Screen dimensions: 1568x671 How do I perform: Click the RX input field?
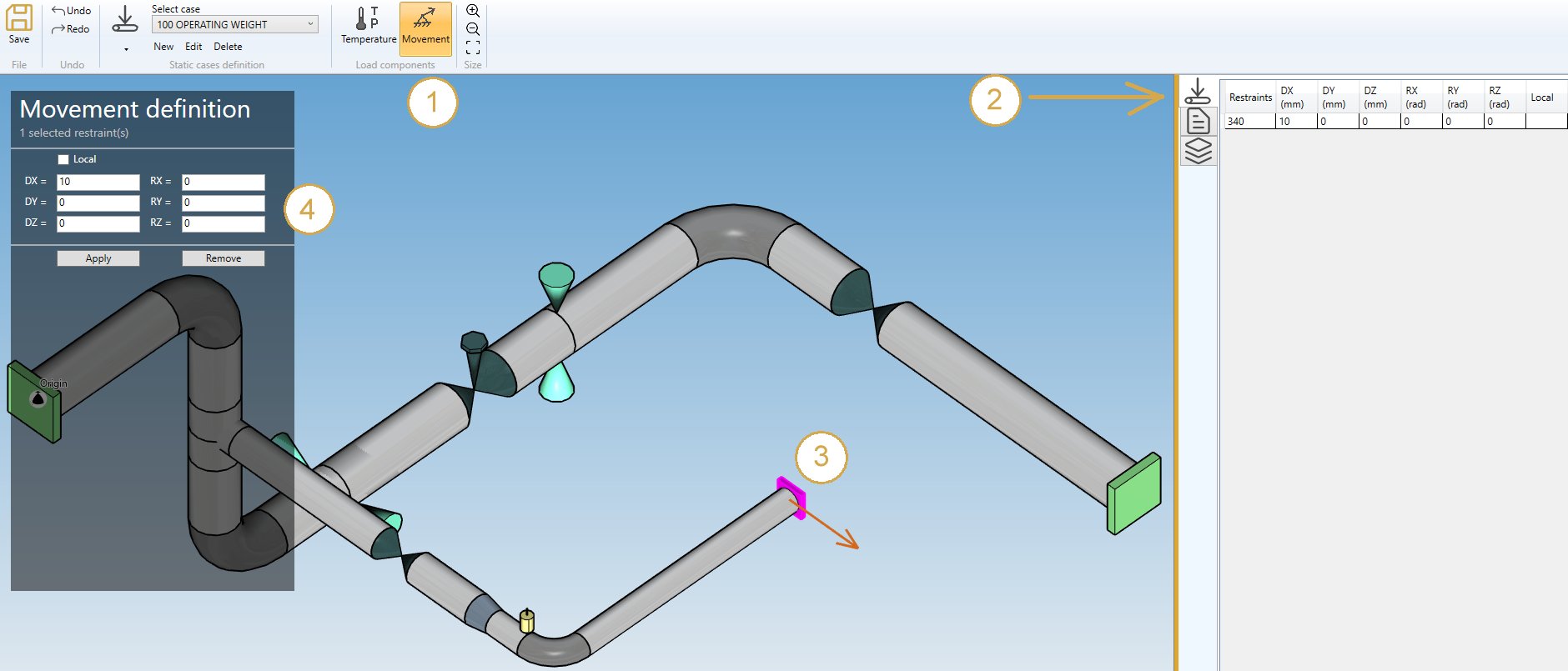224,182
